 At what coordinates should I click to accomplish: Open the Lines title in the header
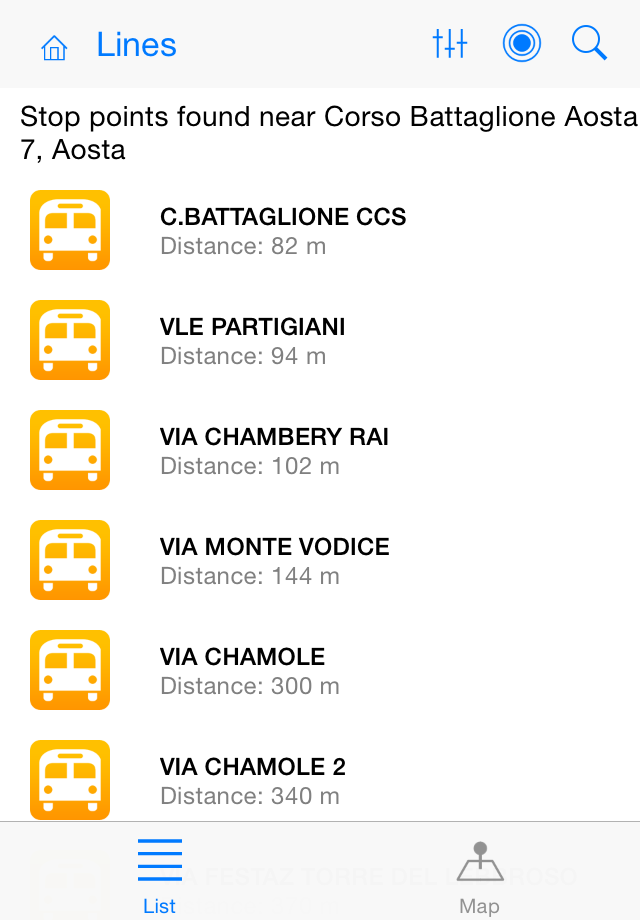tap(136, 45)
